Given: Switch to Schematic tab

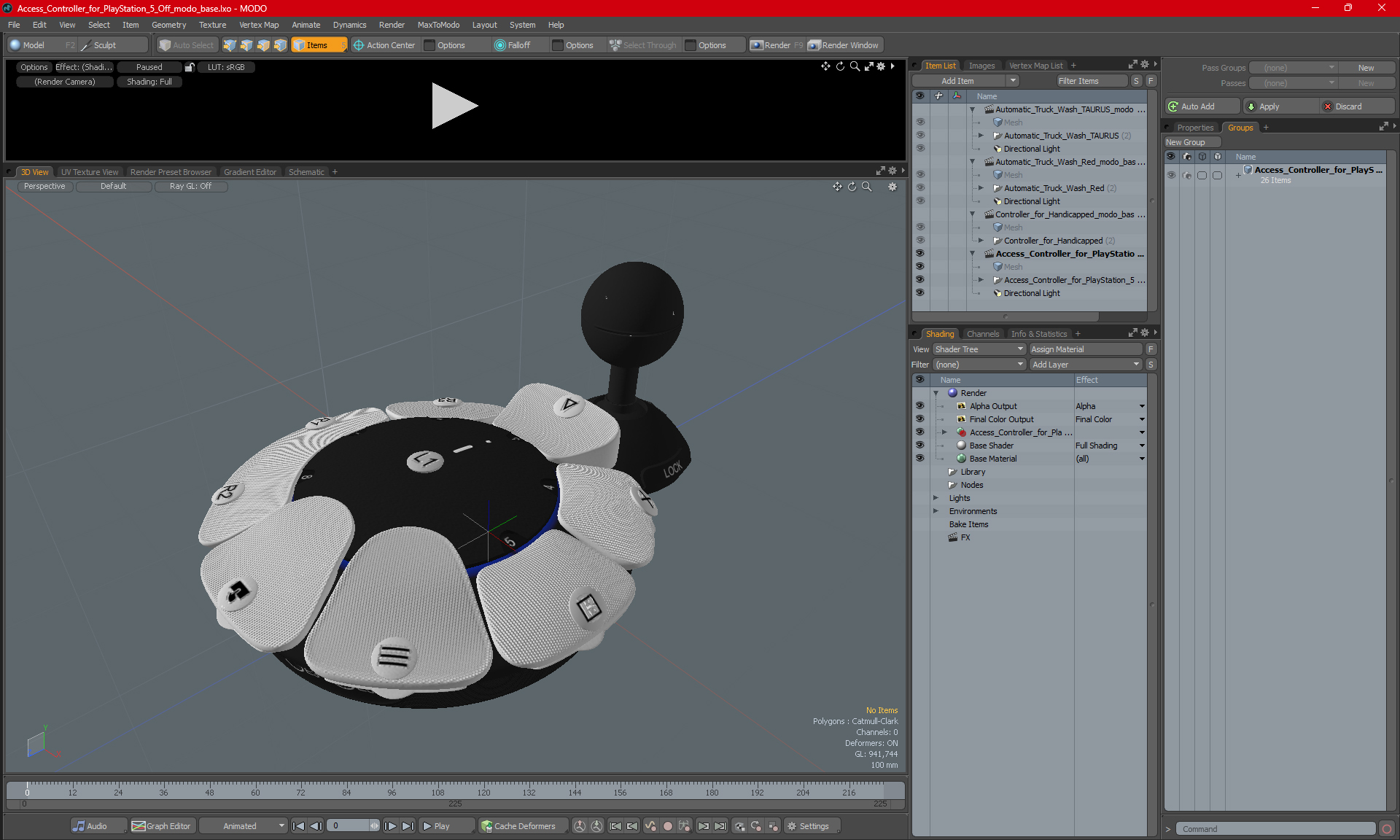Looking at the screenshot, I should [306, 172].
